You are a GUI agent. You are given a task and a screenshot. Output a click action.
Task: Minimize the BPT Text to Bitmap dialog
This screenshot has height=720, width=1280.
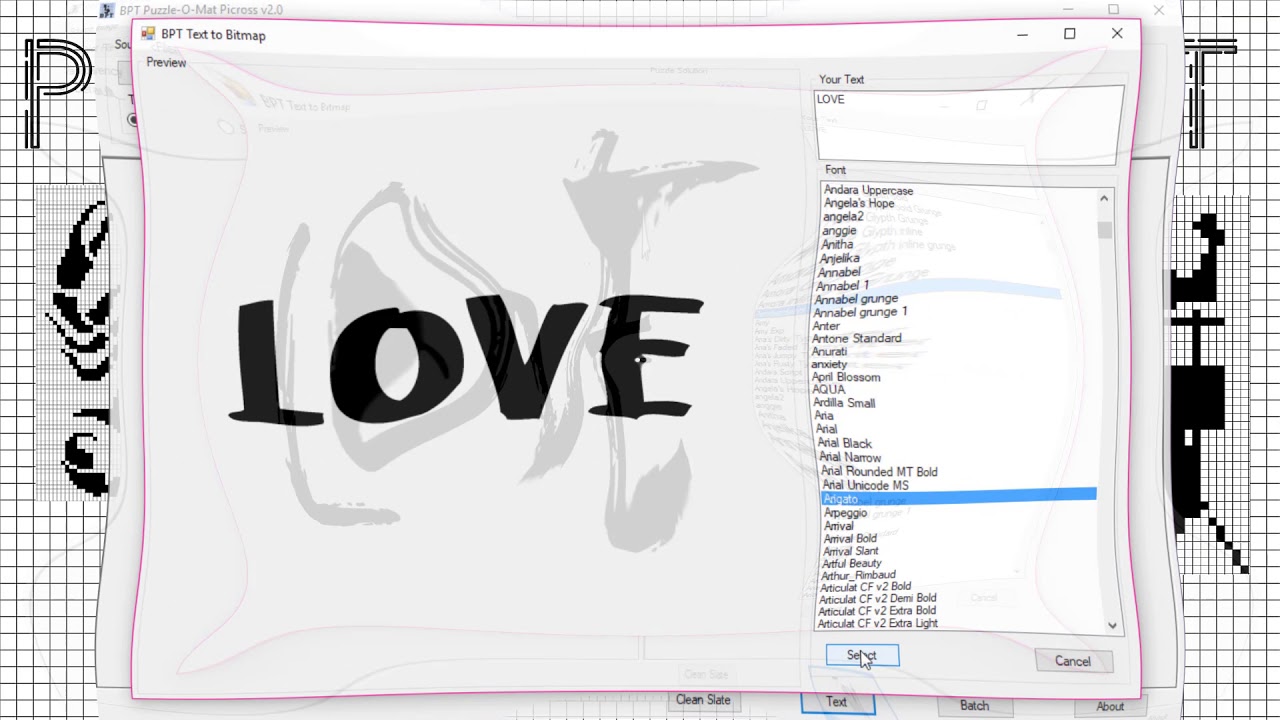1023,34
